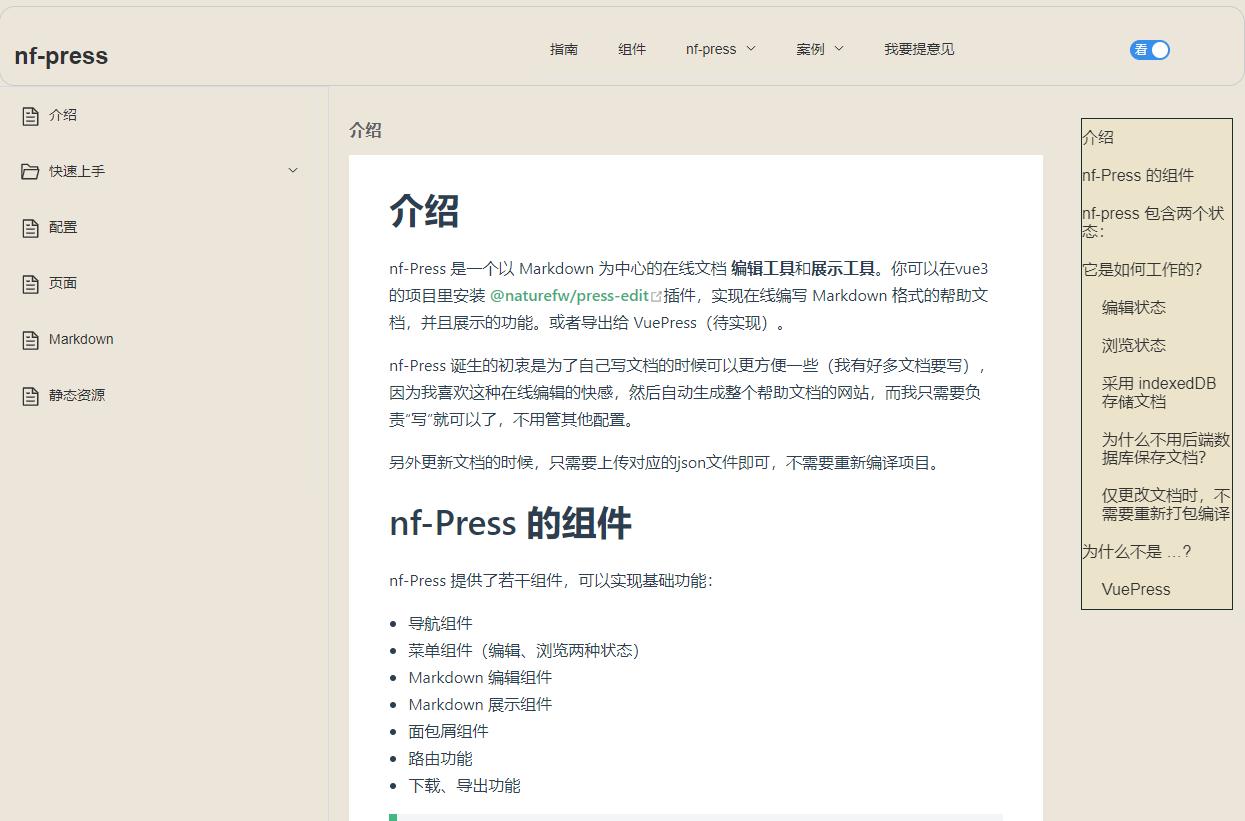
Task: Click the 页面 document icon
Action: 30,283
